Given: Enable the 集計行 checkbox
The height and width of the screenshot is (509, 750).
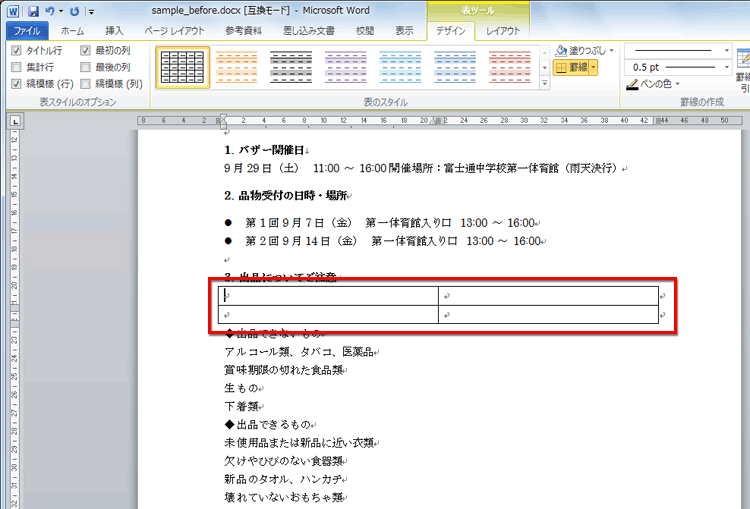Looking at the screenshot, I should pos(16,67).
